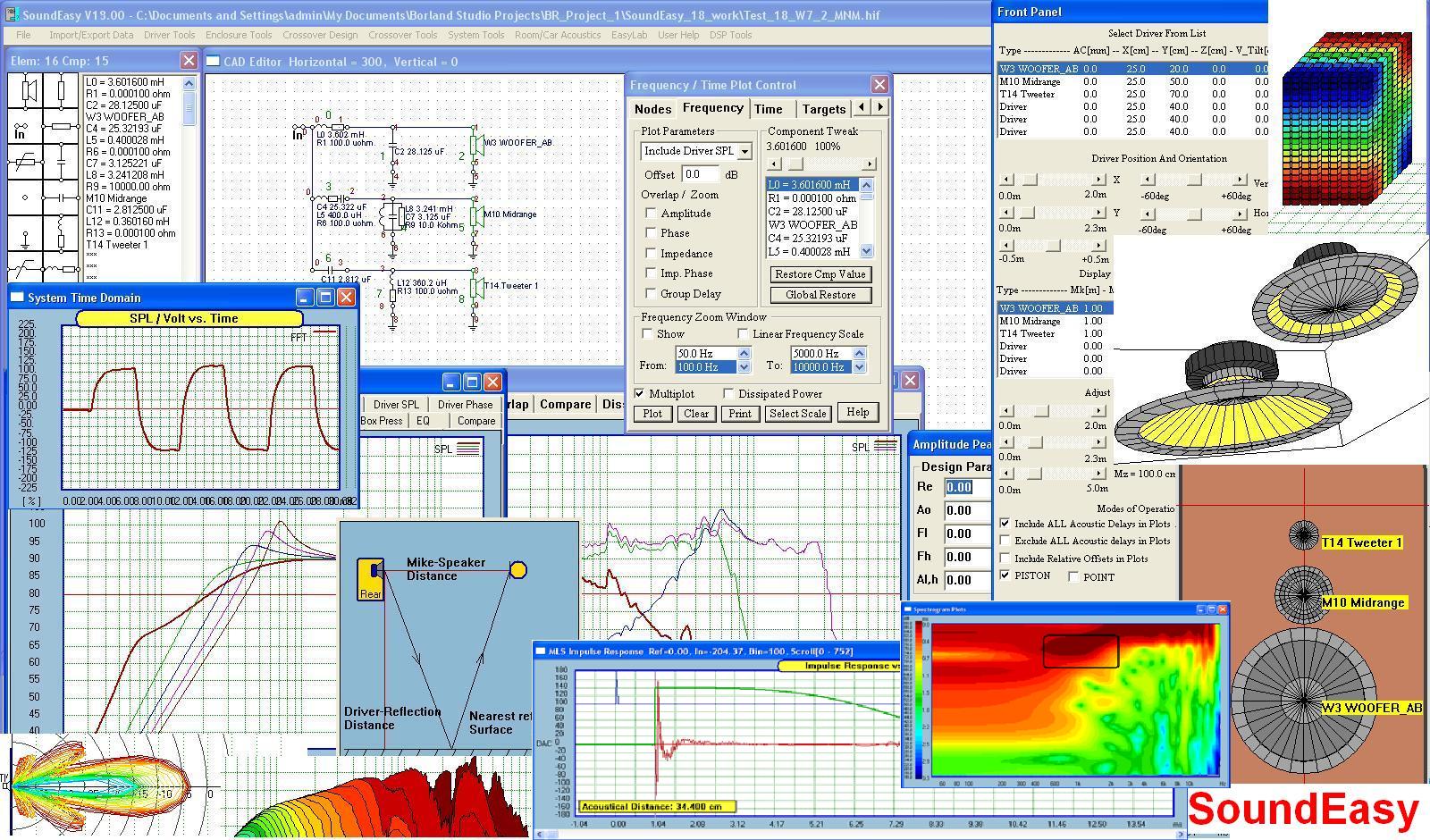
Task: Click the Rear speaker box in diagram
Action: click(370, 579)
